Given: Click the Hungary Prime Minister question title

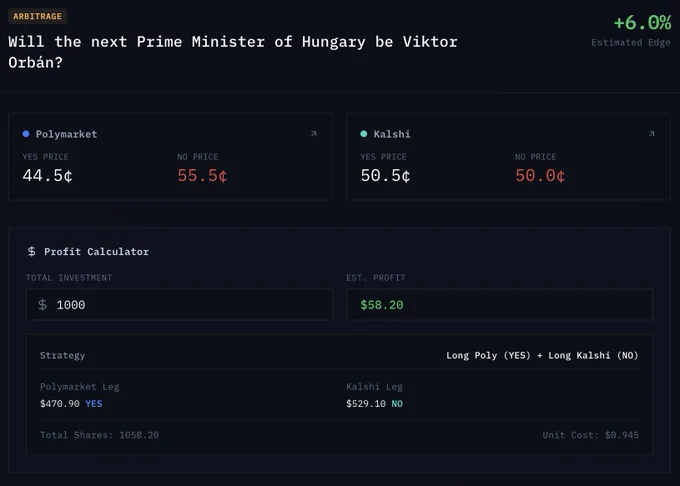Looking at the screenshot, I should pyautogui.click(x=233, y=52).
